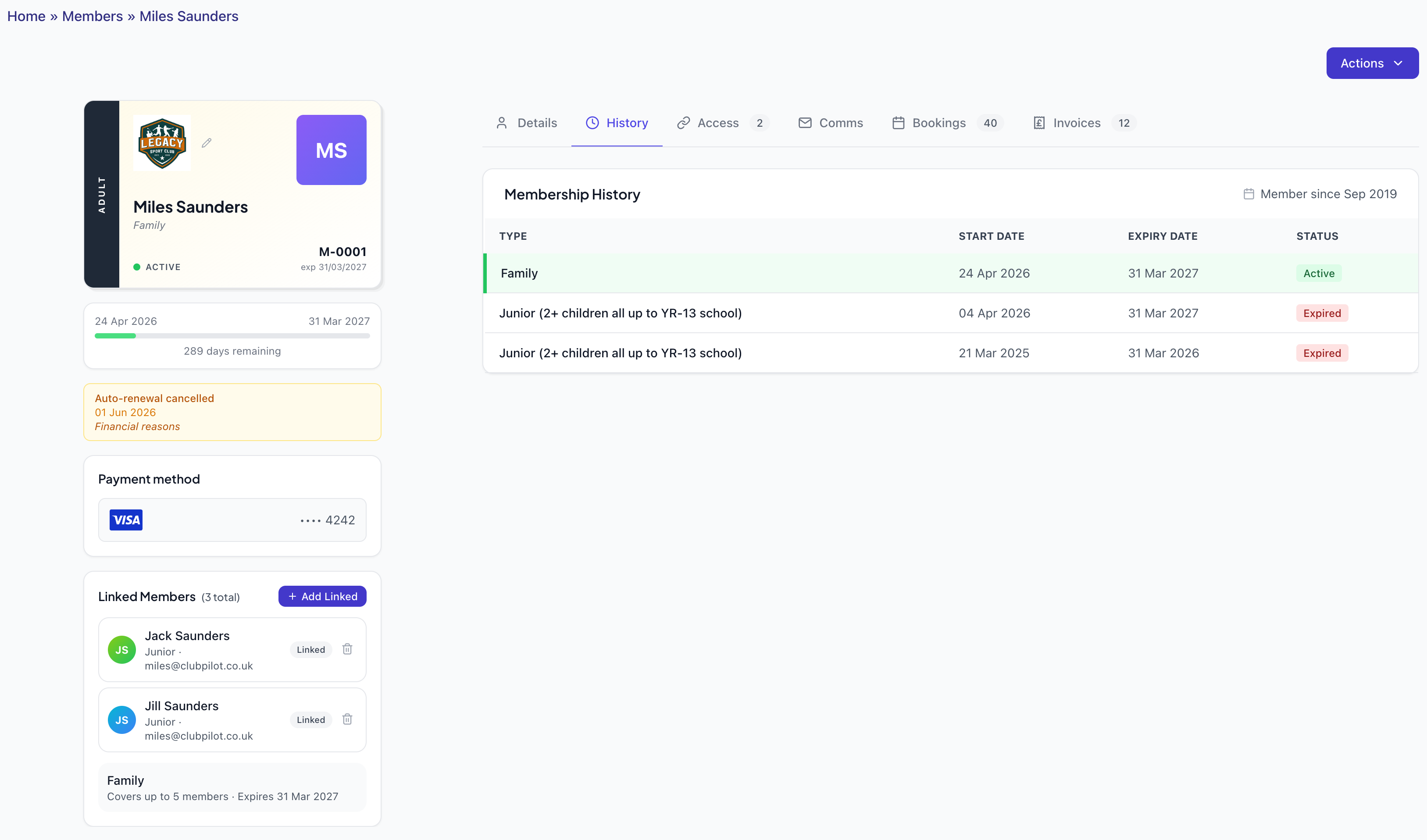Click the MS avatar tile
Image resolution: width=1427 pixels, height=840 pixels.
click(331, 150)
